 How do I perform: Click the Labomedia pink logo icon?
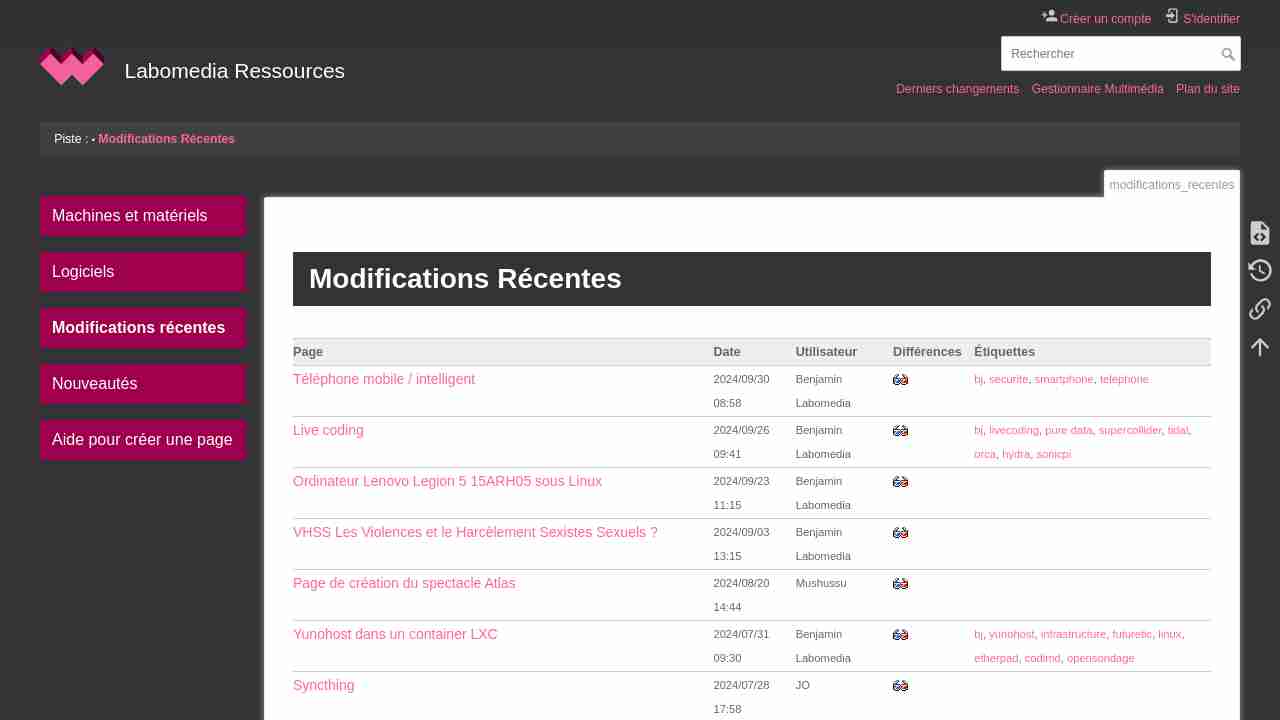point(72,67)
